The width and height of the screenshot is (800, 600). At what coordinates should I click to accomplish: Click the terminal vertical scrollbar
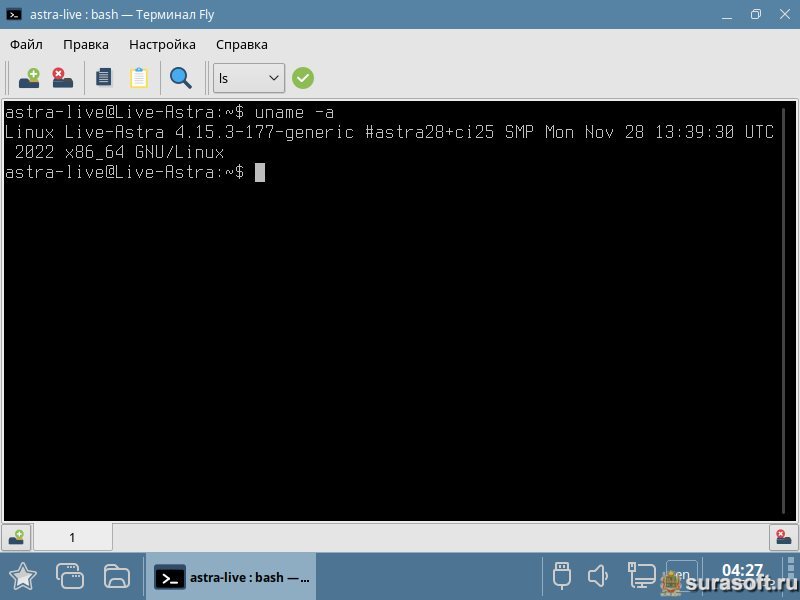[x=784, y=311]
